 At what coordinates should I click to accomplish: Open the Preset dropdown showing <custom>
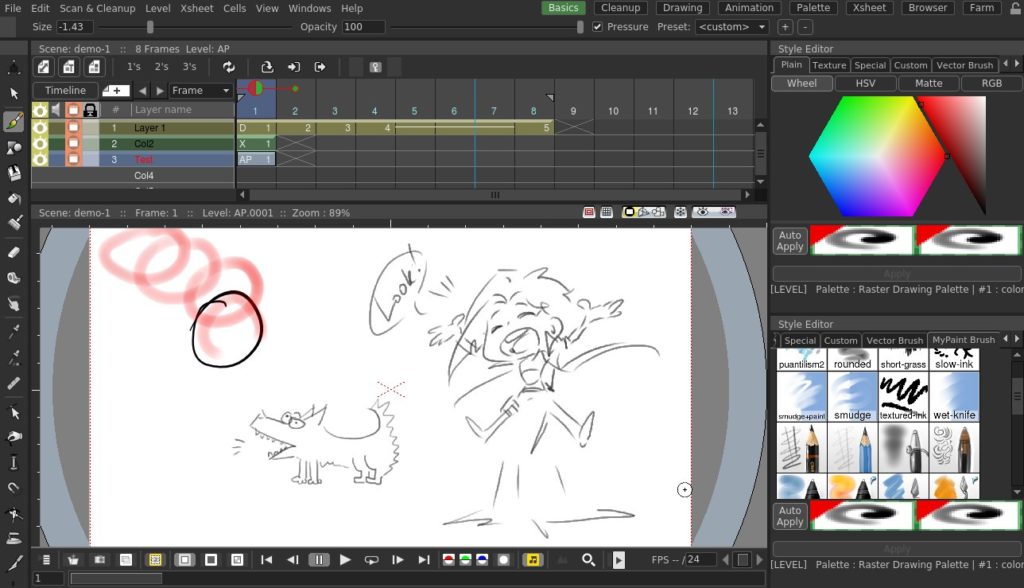(730, 27)
